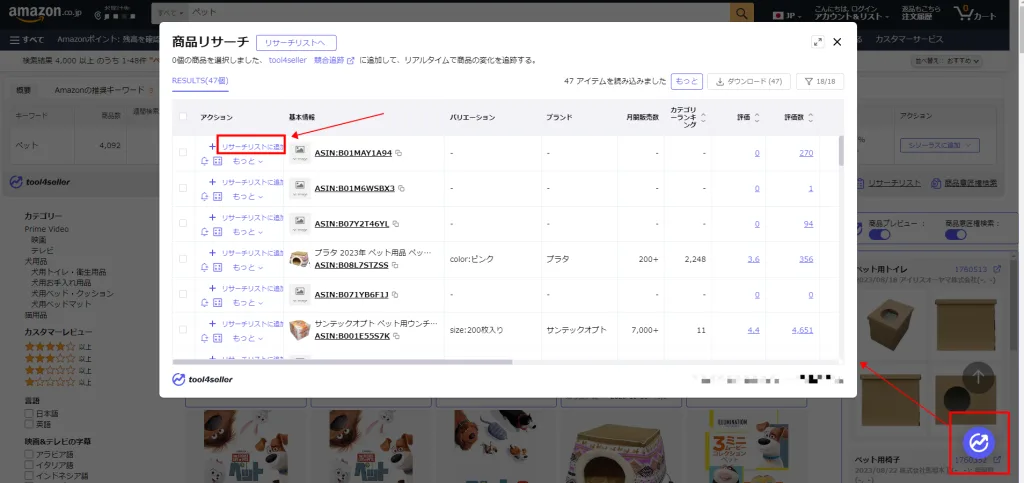
Task: Check the box for row ASIN:B071YB6F1J
Action: pyautogui.click(x=183, y=294)
